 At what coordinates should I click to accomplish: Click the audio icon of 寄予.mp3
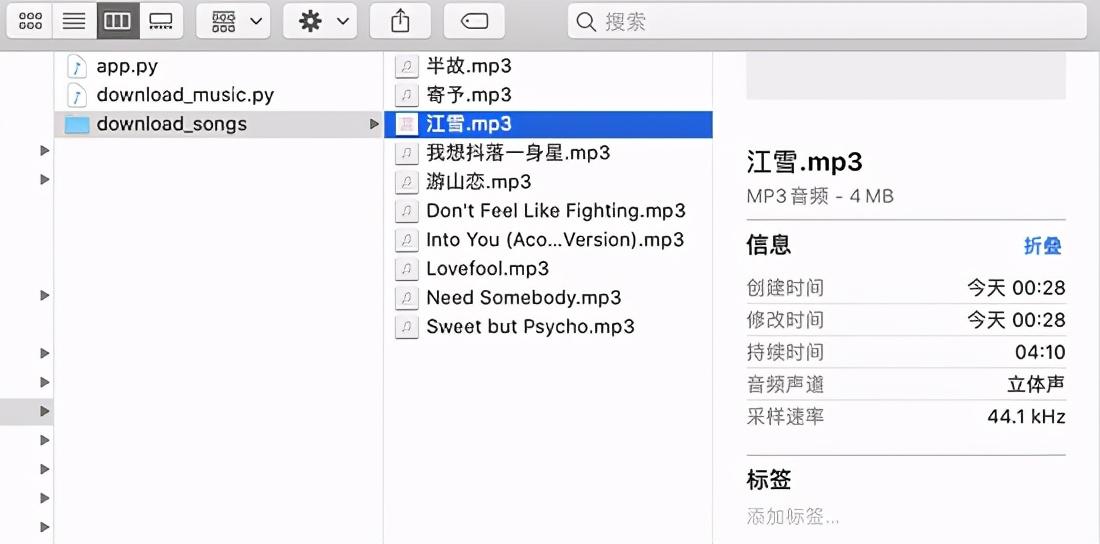406,95
